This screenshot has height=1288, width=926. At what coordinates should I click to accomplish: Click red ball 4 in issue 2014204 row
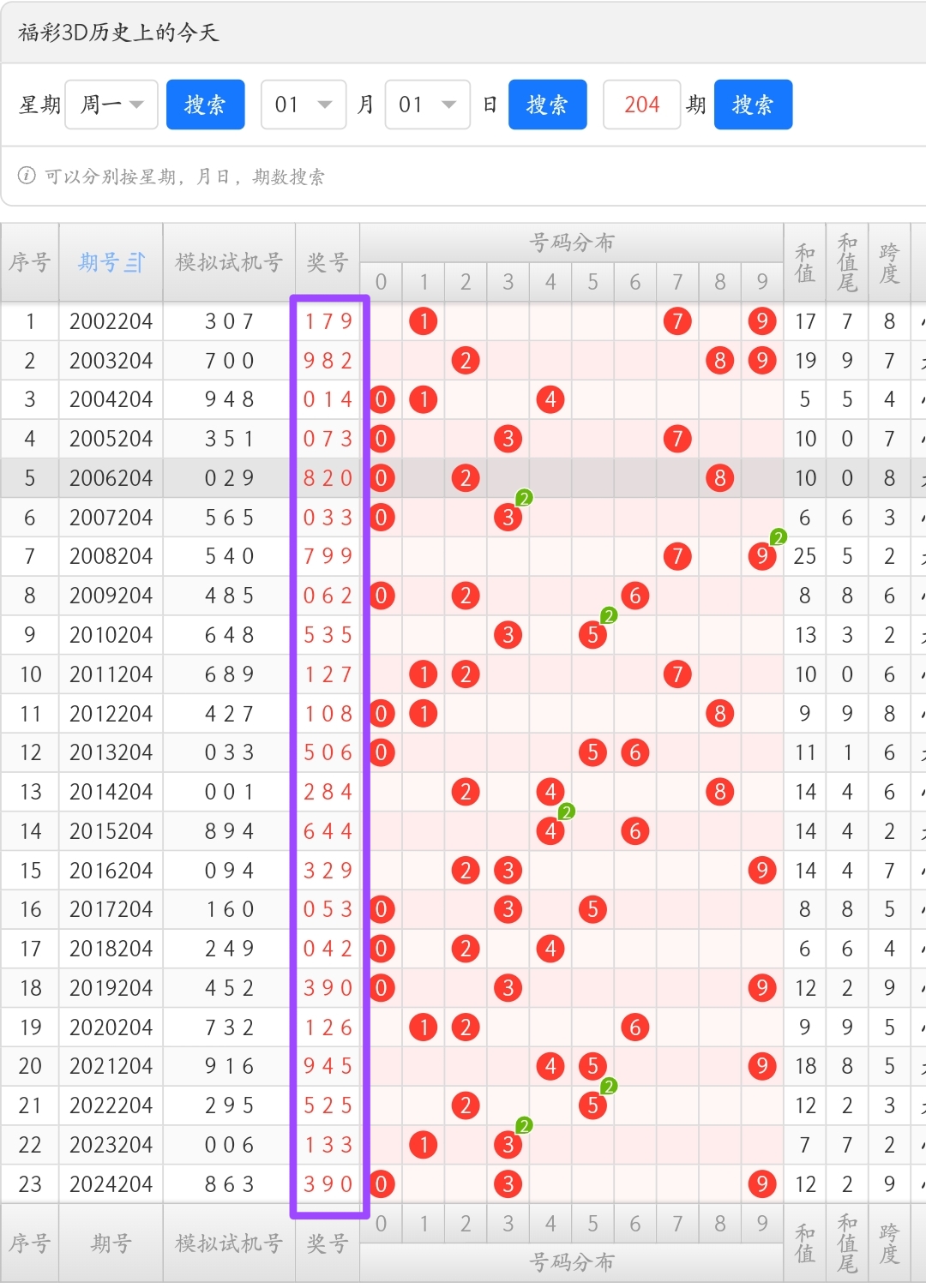[x=550, y=792]
